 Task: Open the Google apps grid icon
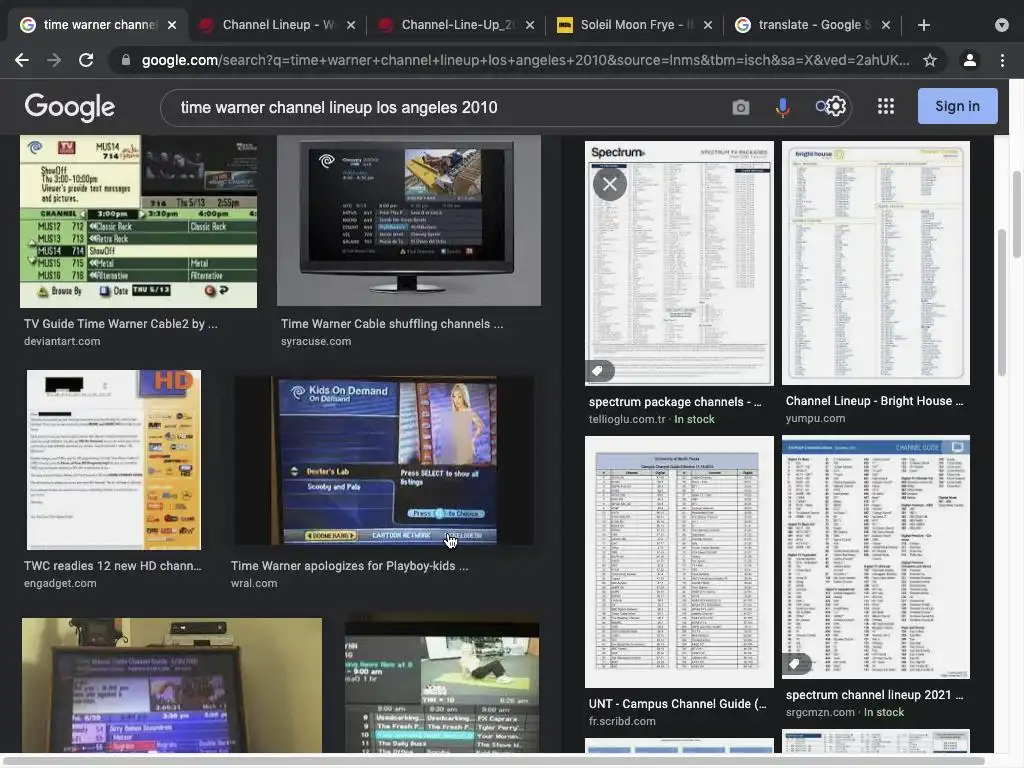click(886, 106)
